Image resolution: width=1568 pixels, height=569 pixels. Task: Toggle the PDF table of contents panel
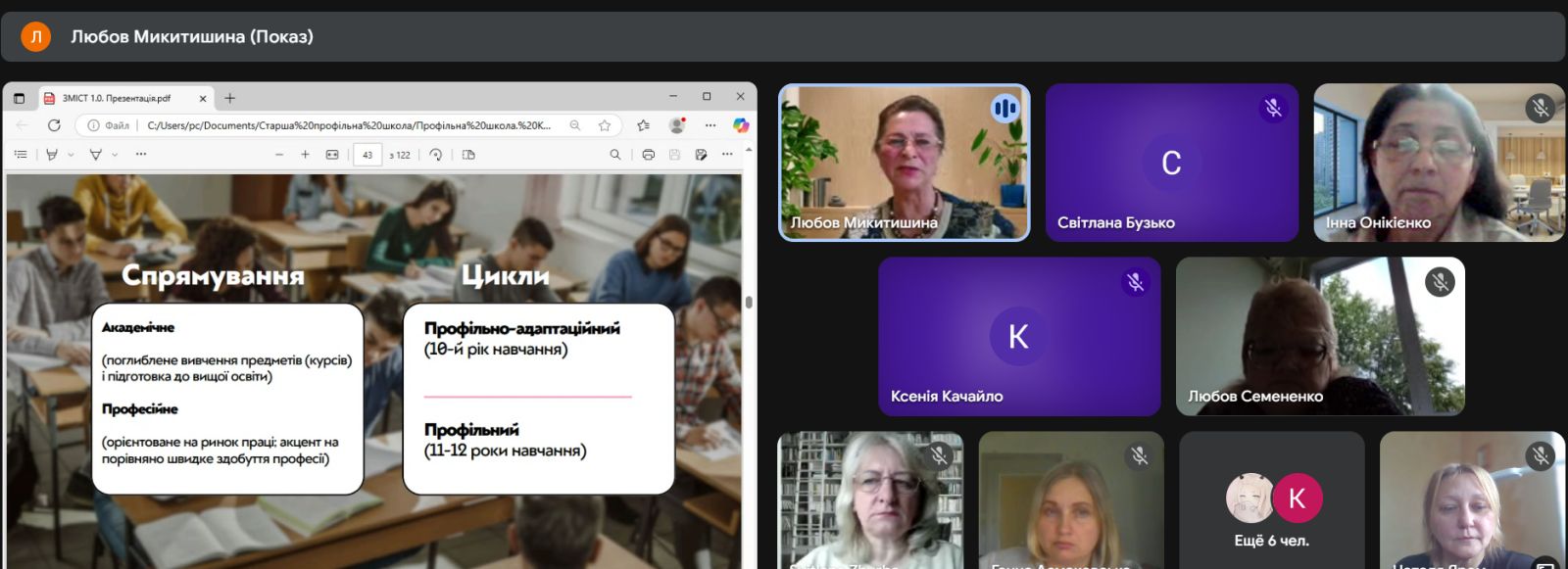tap(21, 155)
